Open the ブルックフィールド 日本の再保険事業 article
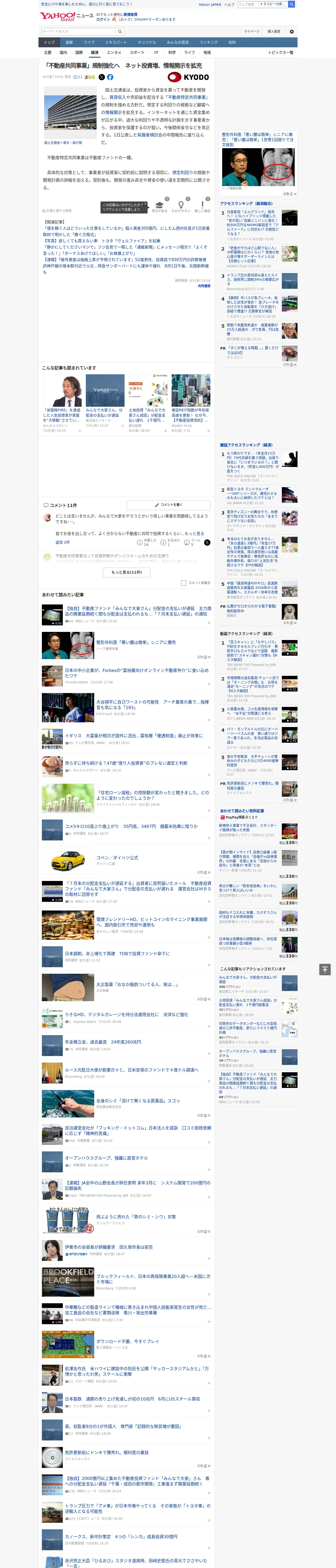 (x=153, y=1279)
